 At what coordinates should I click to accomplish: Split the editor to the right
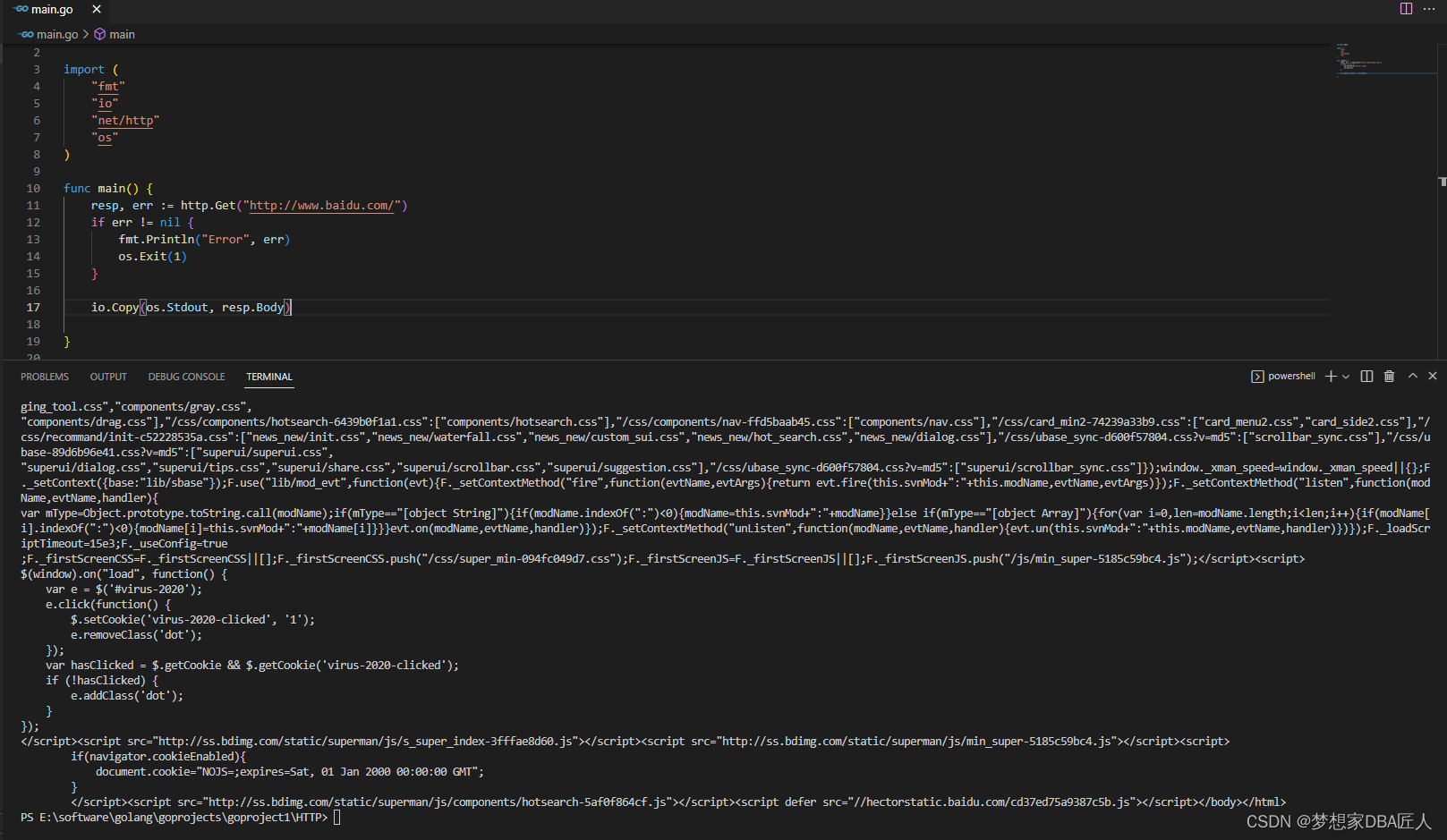(1406, 9)
